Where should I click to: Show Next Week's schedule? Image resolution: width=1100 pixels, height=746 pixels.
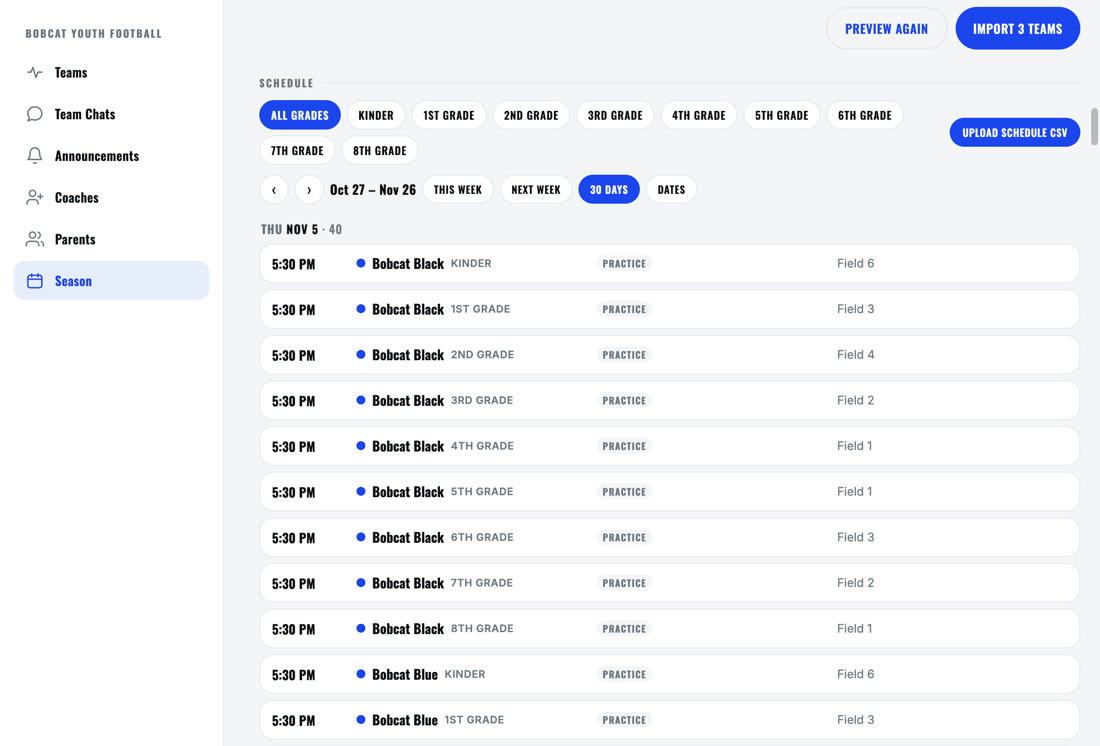pos(536,189)
